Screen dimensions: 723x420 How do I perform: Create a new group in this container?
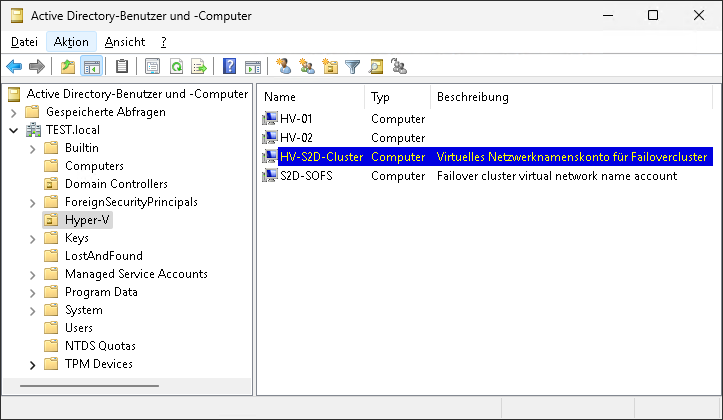coord(307,67)
